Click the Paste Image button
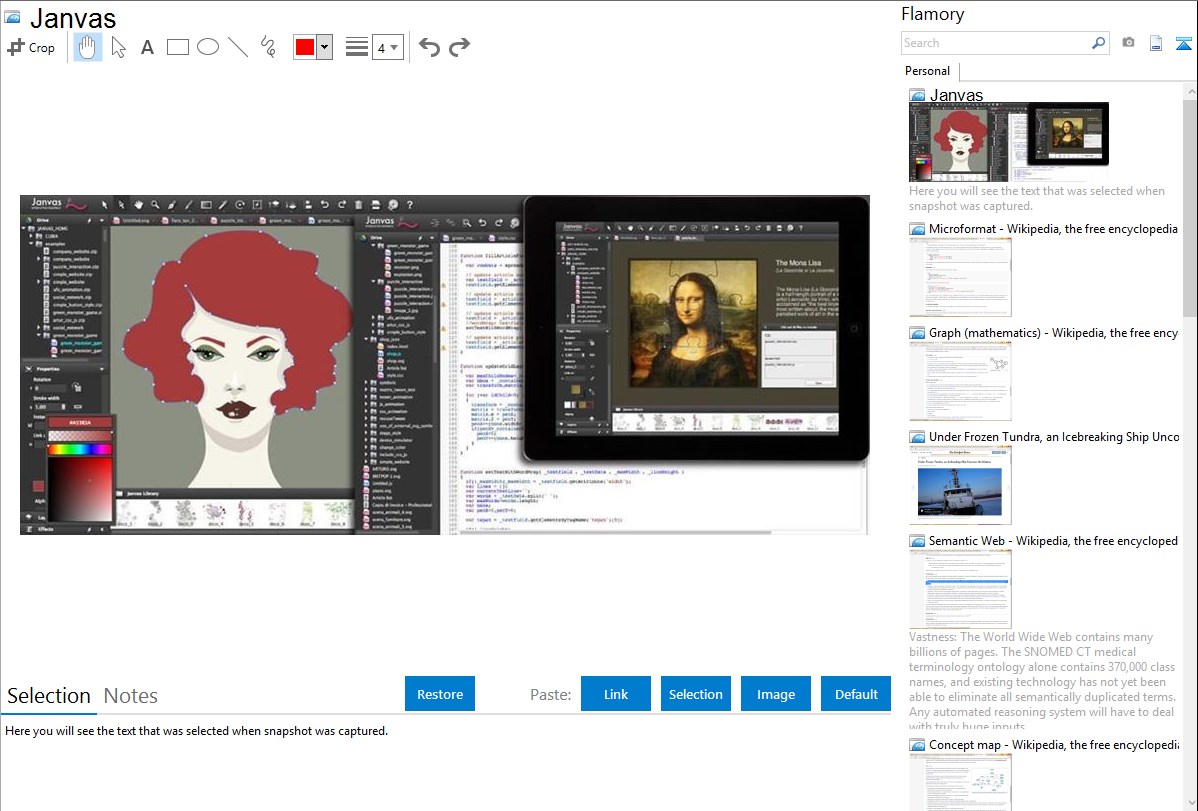Screen dimensions: 1198x811 (x=775, y=694)
